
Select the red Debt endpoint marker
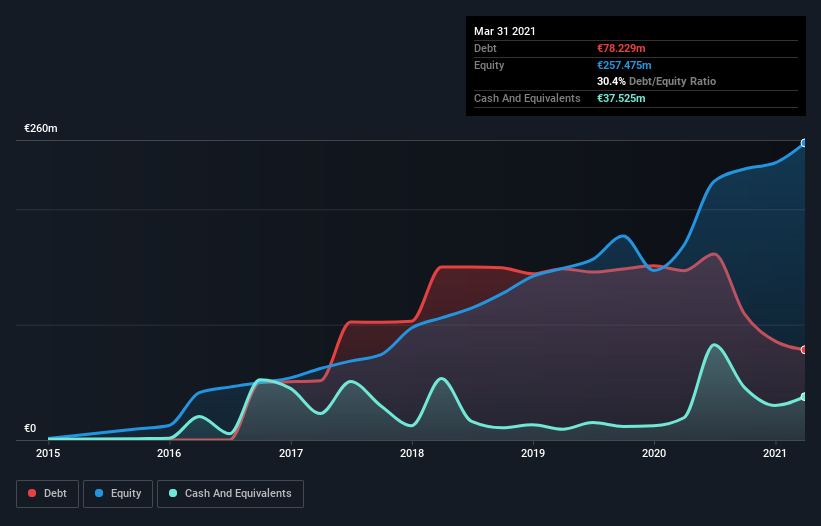tap(804, 350)
